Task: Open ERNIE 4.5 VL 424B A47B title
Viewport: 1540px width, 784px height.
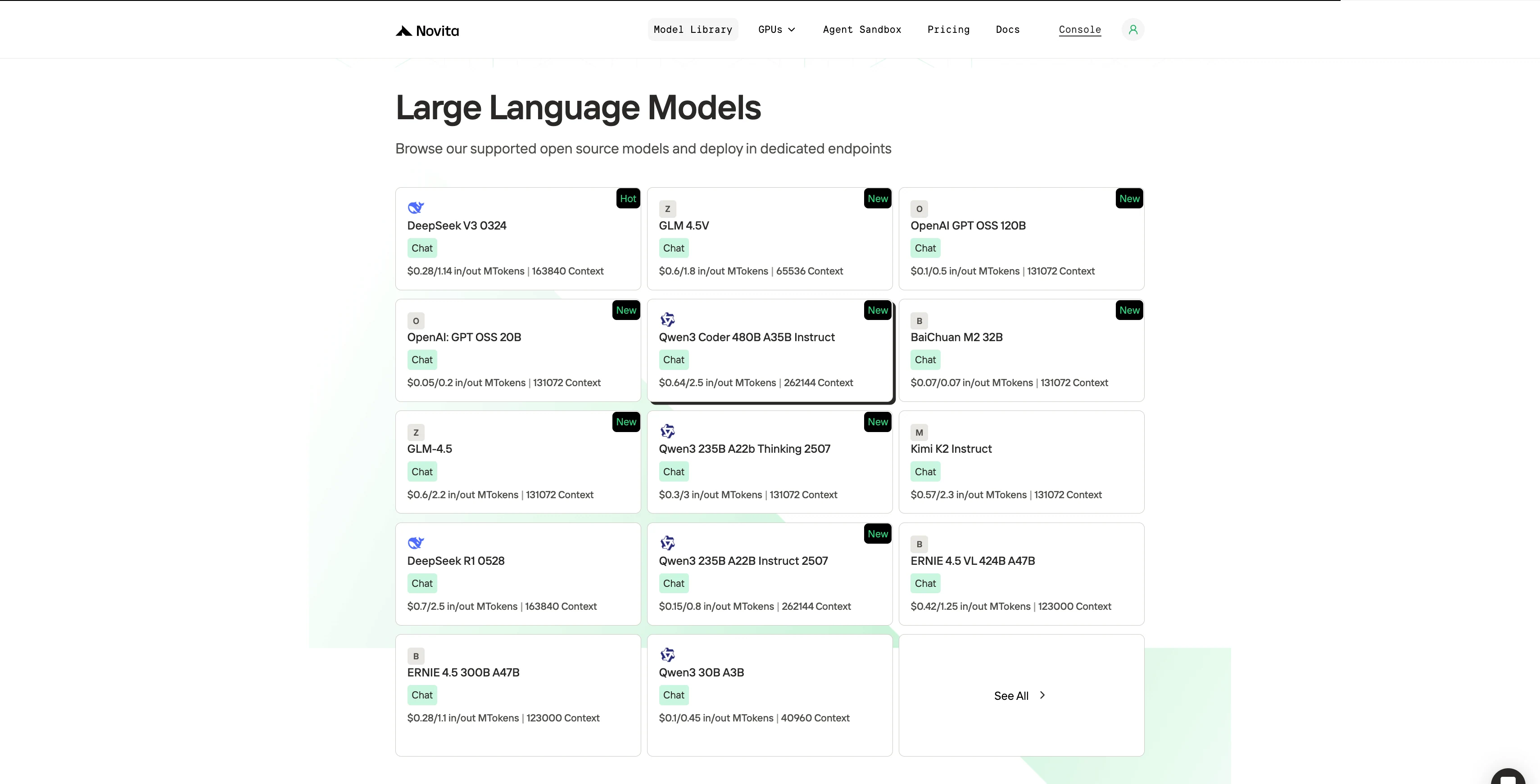Action: click(973, 561)
